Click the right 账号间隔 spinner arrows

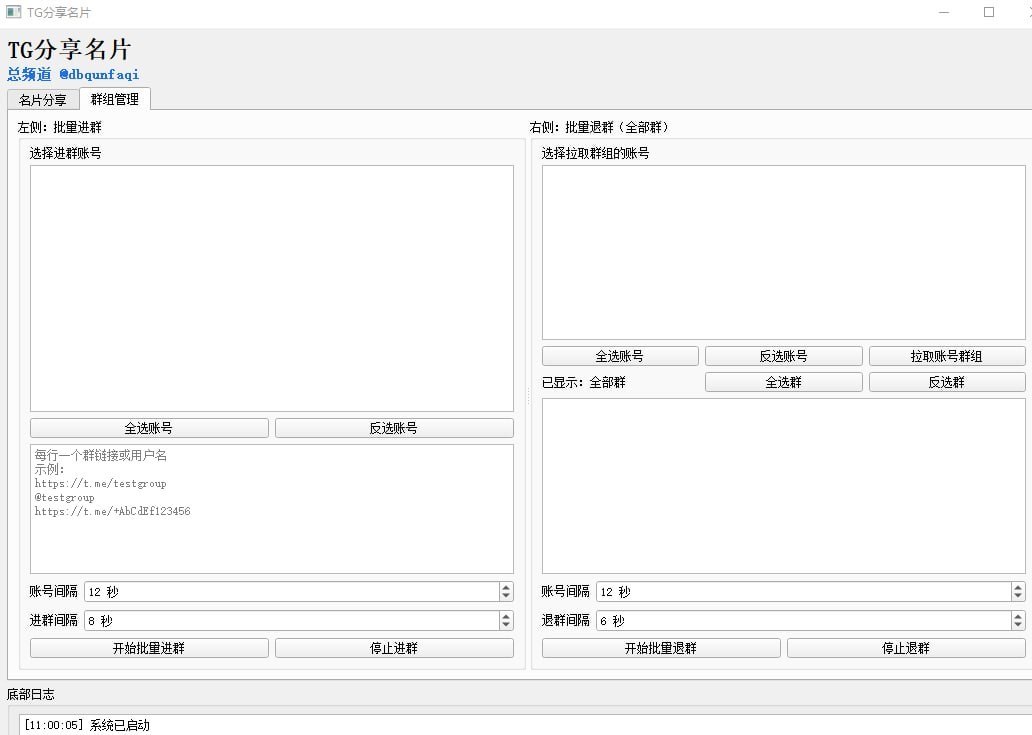click(1018, 592)
